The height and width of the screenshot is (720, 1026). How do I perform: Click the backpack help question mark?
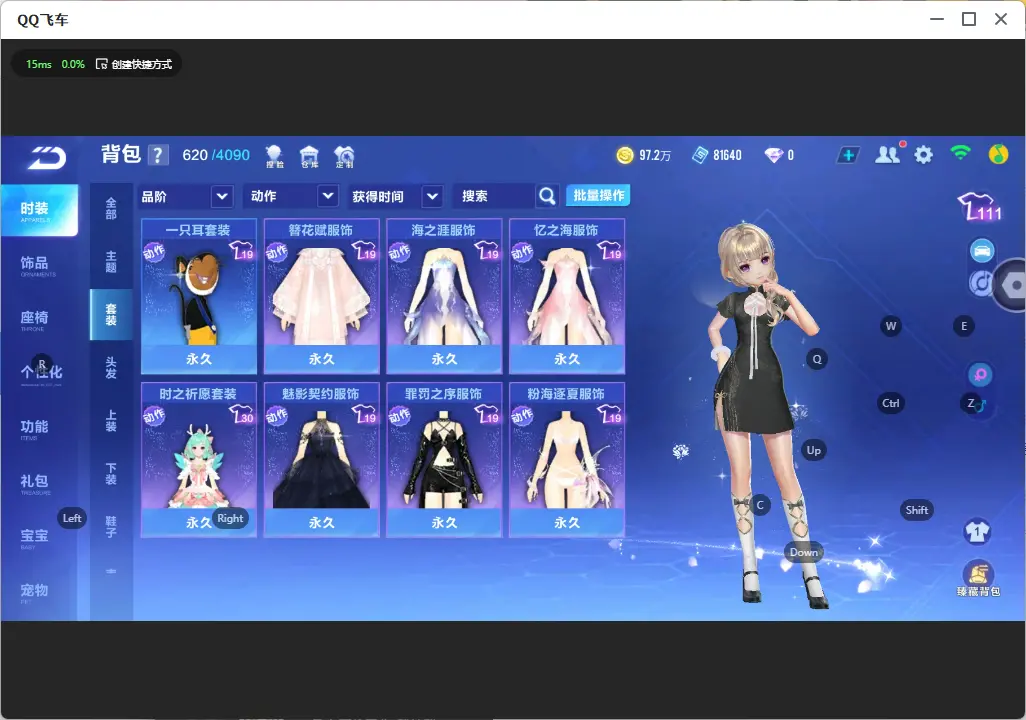pos(158,155)
